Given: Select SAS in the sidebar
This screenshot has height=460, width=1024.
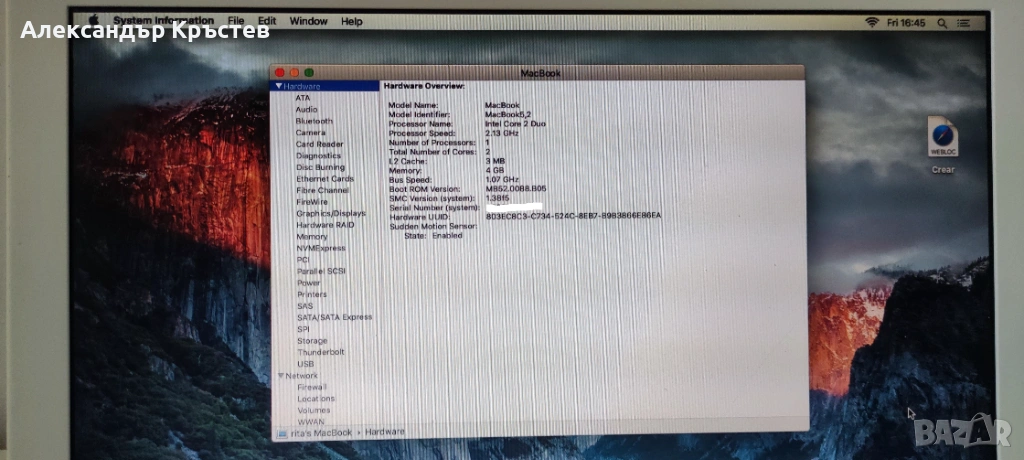Looking at the screenshot, I should click(x=305, y=306).
